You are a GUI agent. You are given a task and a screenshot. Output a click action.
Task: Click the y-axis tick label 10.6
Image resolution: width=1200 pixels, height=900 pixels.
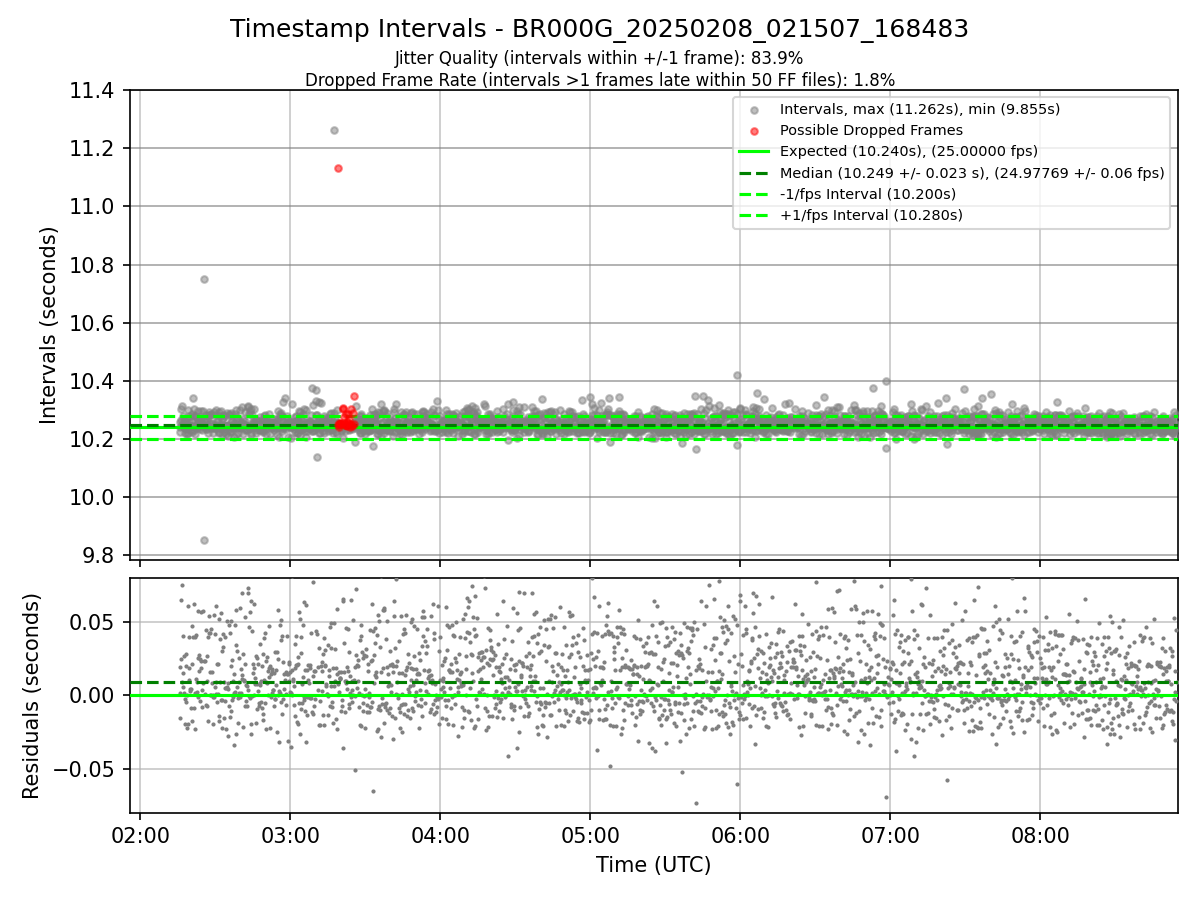(94, 323)
